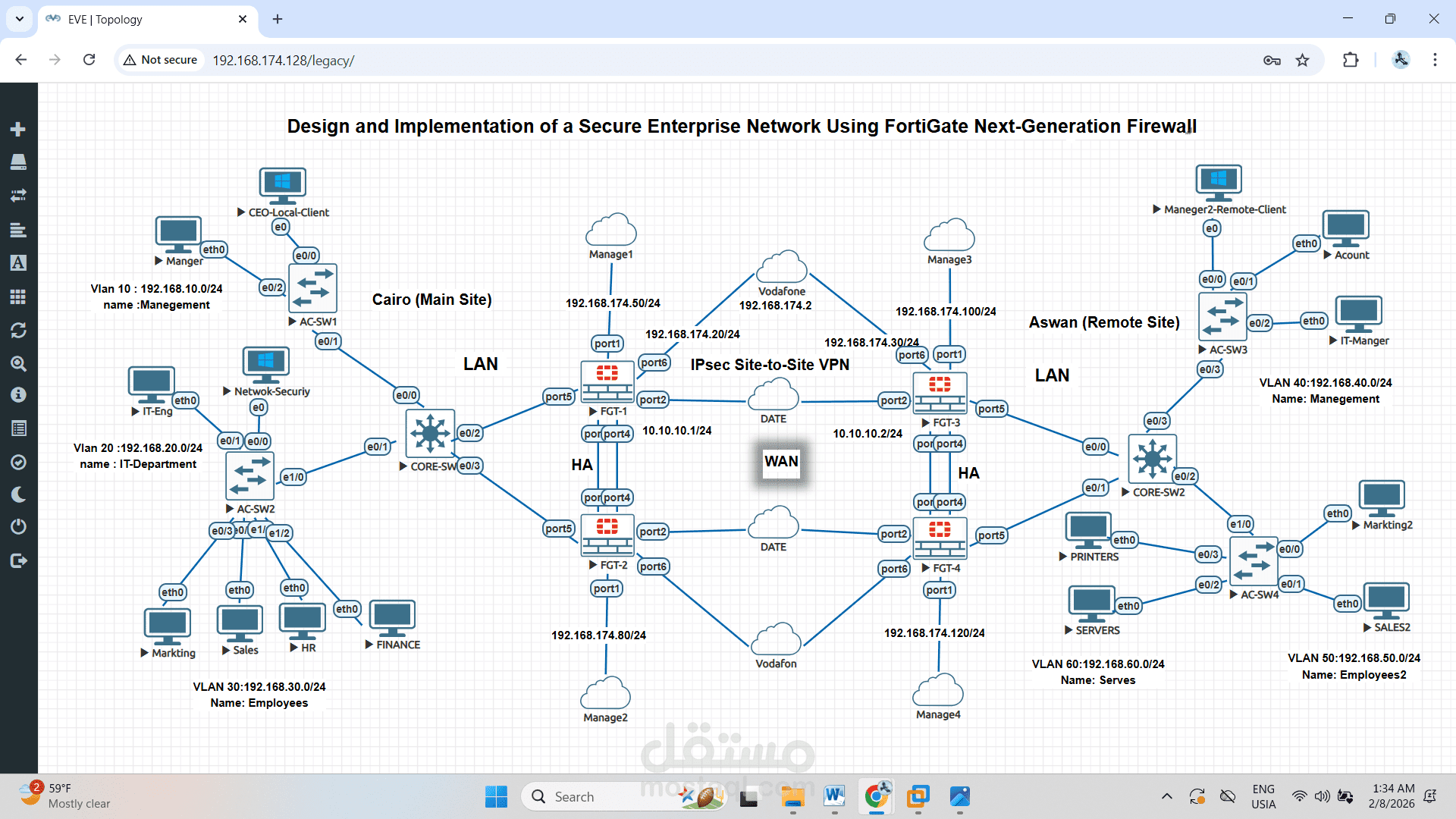The image size is (1456, 819).
Task: Select the Manage3 cloud network
Action: pyautogui.click(x=949, y=235)
